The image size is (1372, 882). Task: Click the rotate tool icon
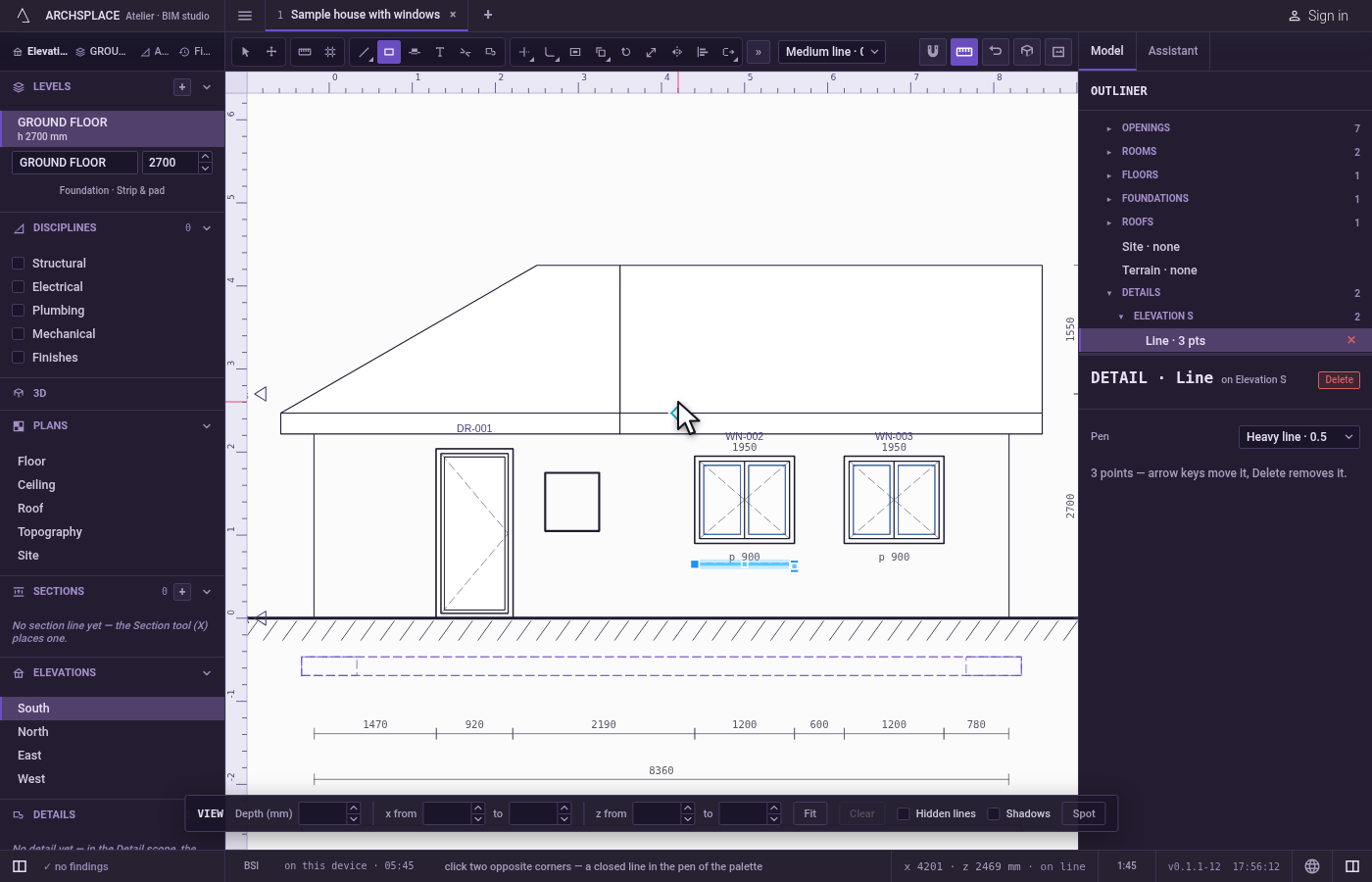coord(626,52)
